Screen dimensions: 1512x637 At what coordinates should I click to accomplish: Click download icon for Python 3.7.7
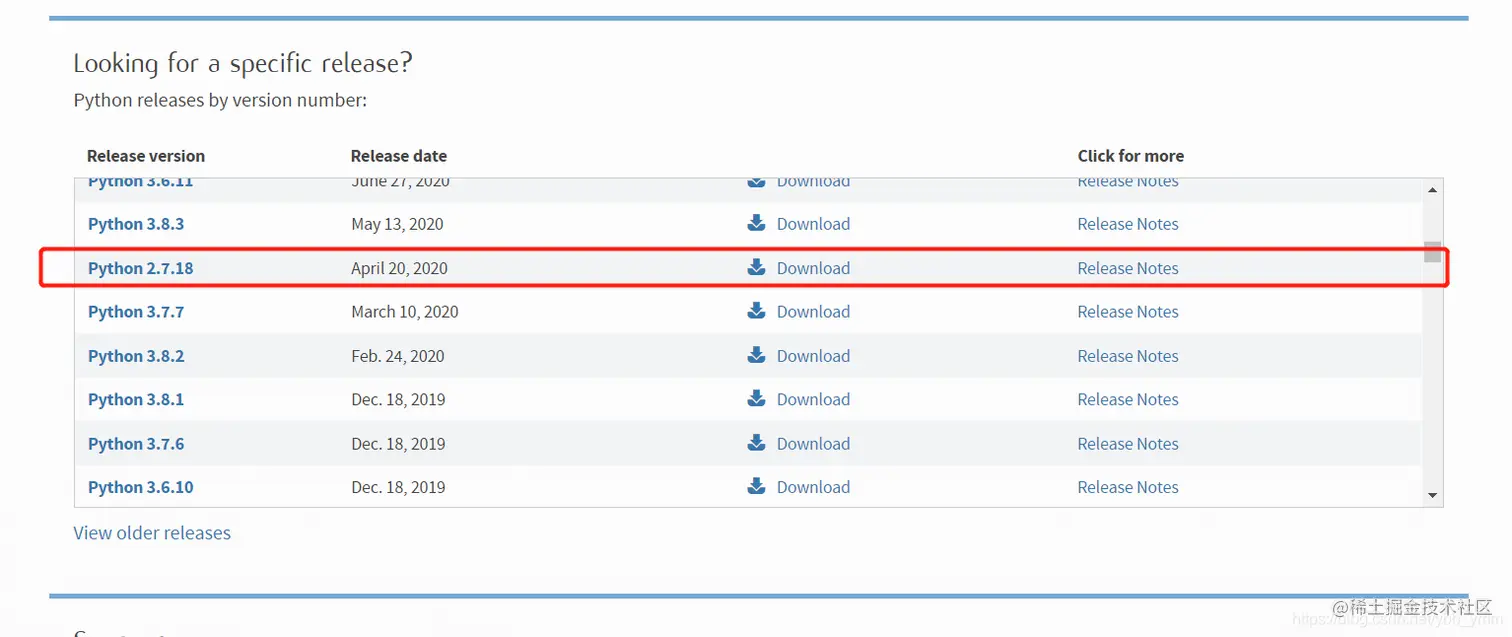click(756, 311)
